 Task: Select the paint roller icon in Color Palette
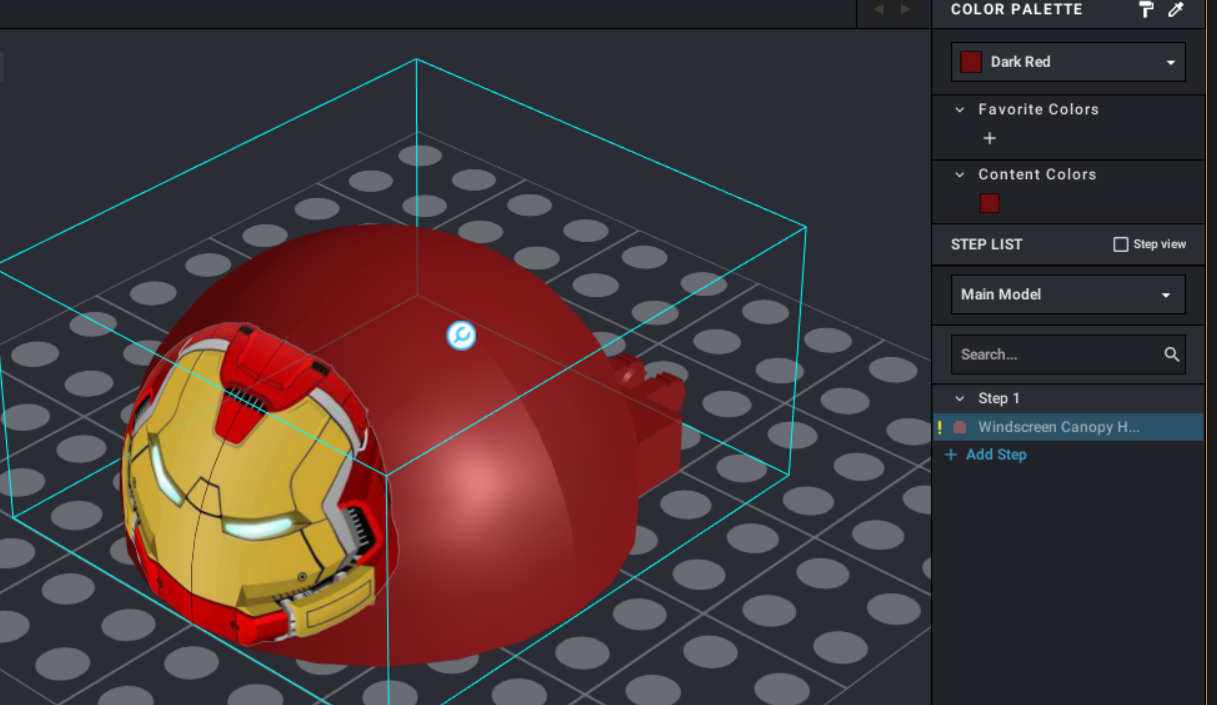(1146, 10)
